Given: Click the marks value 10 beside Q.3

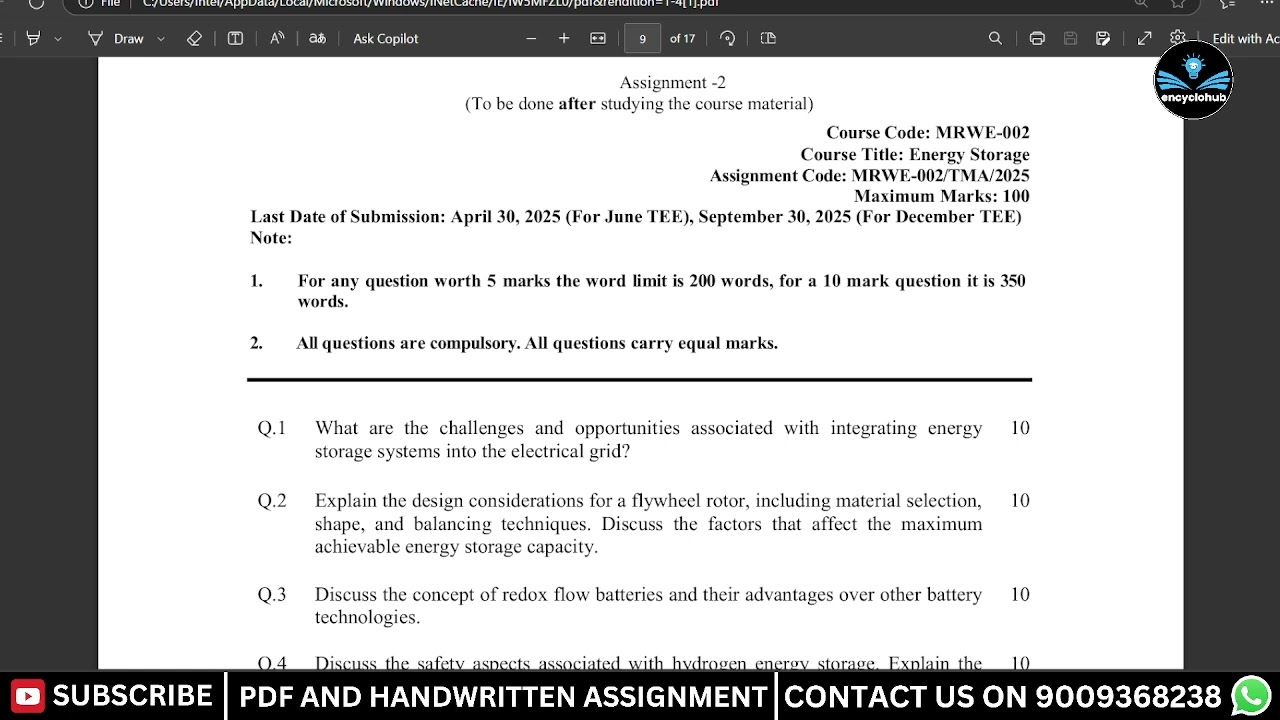Looking at the screenshot, I should (1020, 594).
